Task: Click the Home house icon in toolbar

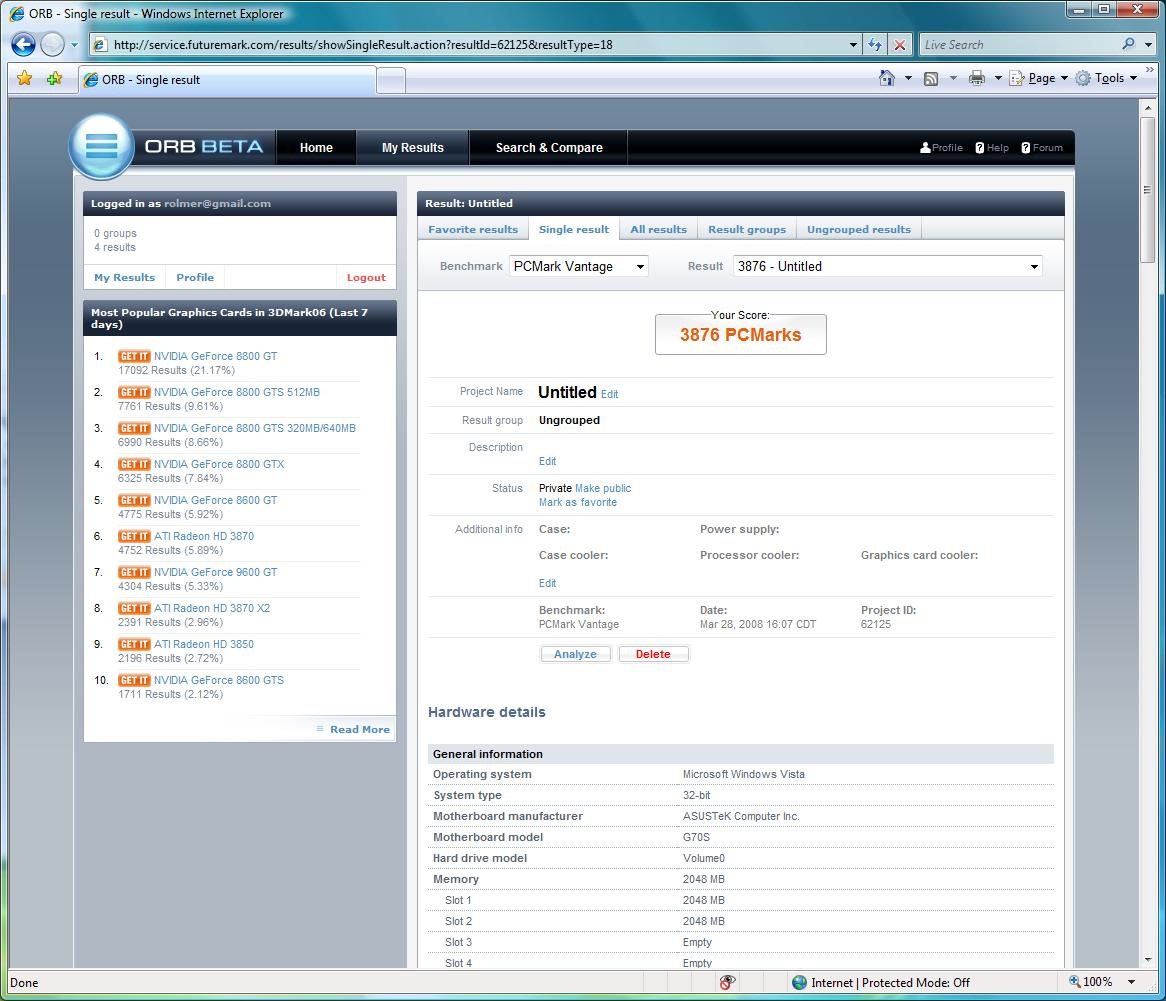Action: [886, 78]
